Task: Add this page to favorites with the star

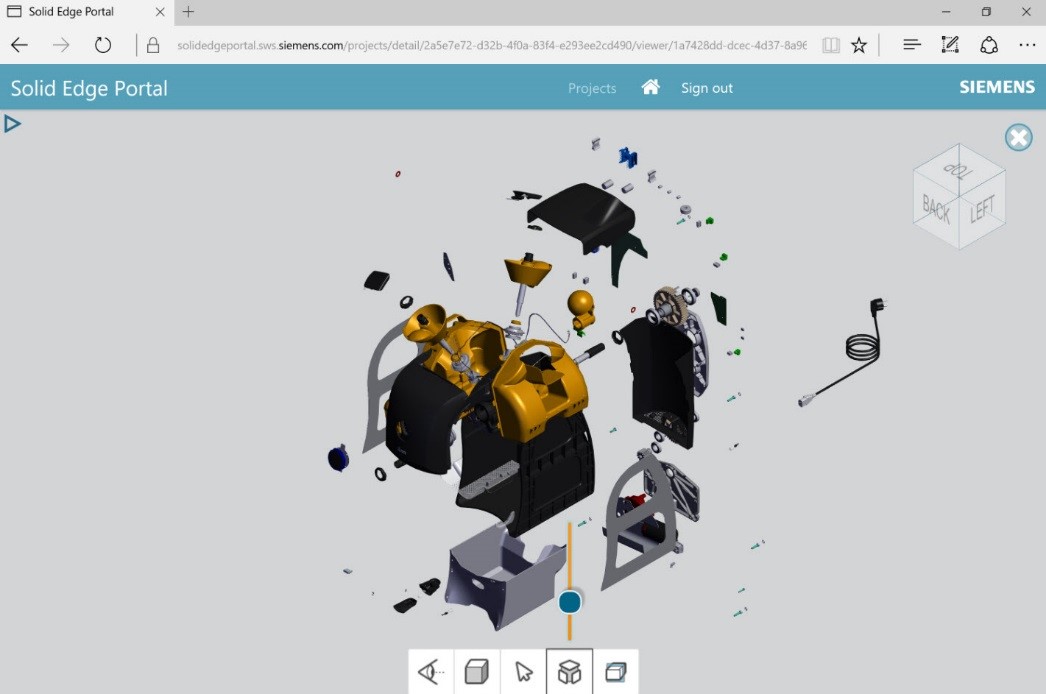Action: point(859,44)
